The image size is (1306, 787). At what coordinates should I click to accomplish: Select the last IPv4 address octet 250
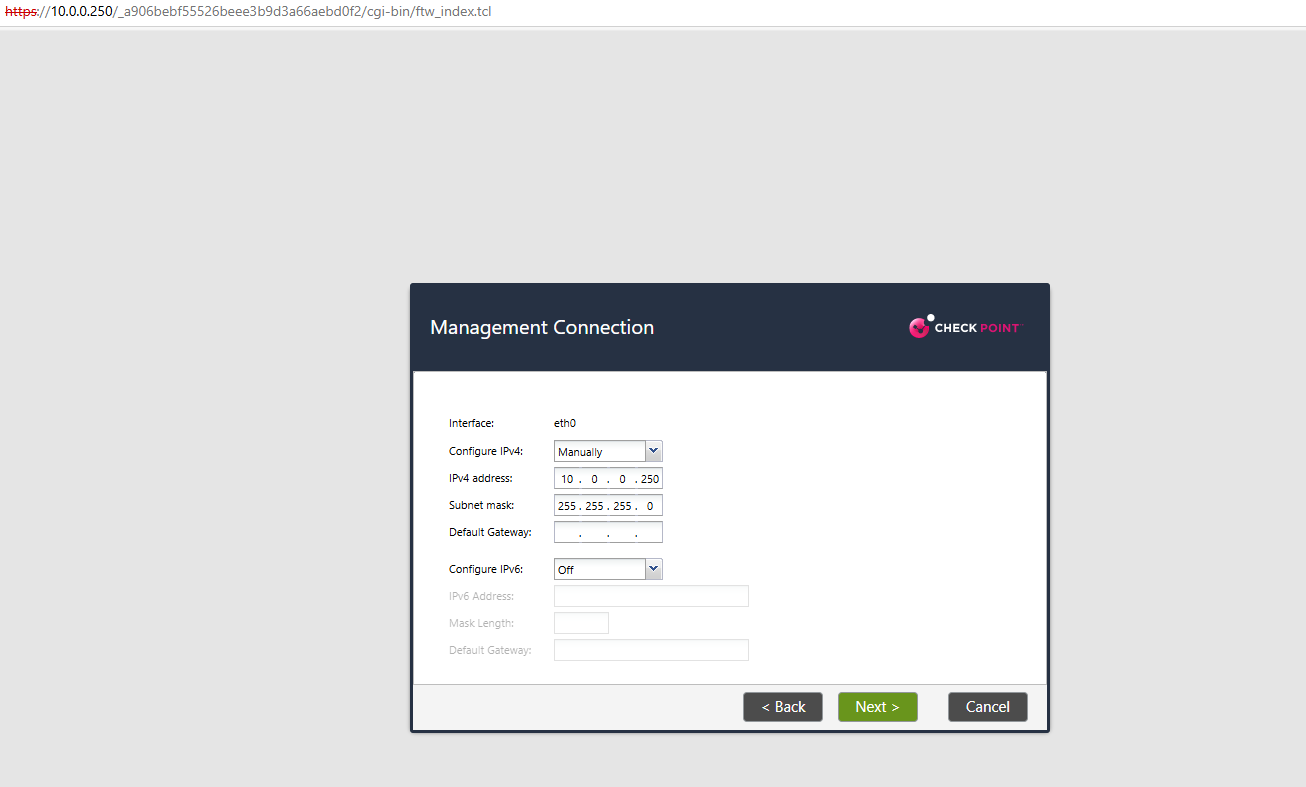pos(650,479)
